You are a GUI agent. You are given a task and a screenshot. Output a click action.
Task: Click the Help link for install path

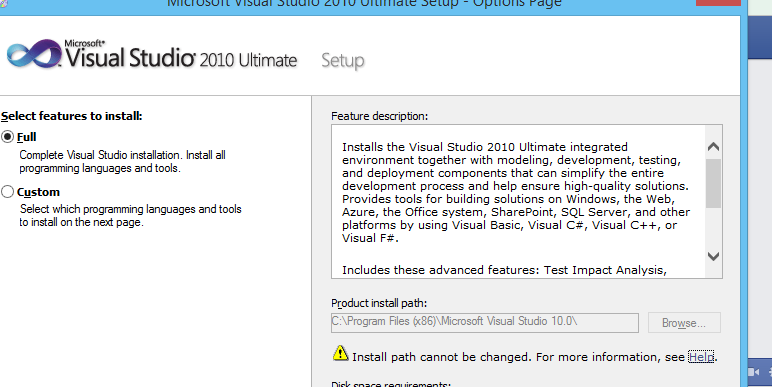701,356
